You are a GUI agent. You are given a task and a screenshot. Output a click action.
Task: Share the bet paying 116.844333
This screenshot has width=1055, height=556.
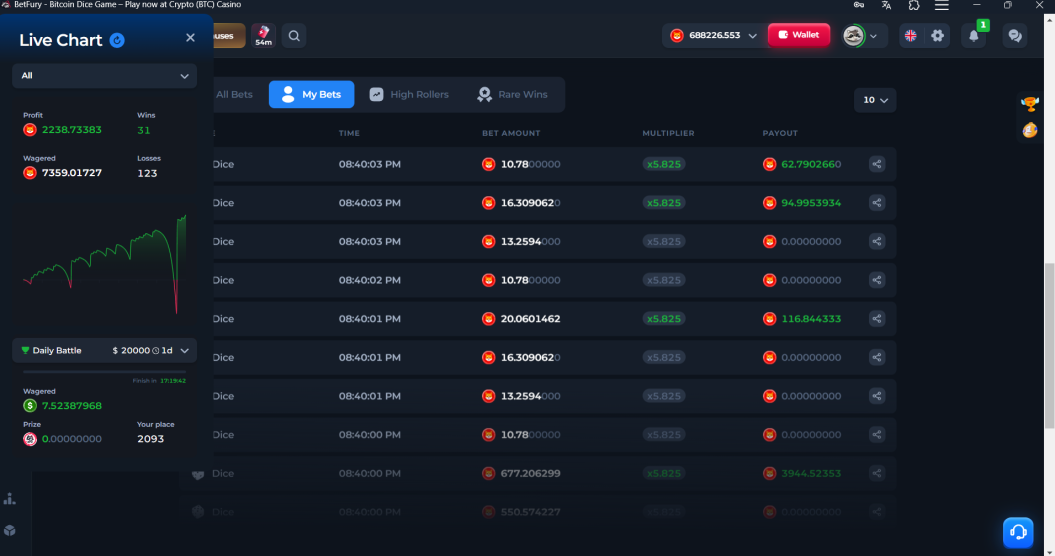[877, 319]
